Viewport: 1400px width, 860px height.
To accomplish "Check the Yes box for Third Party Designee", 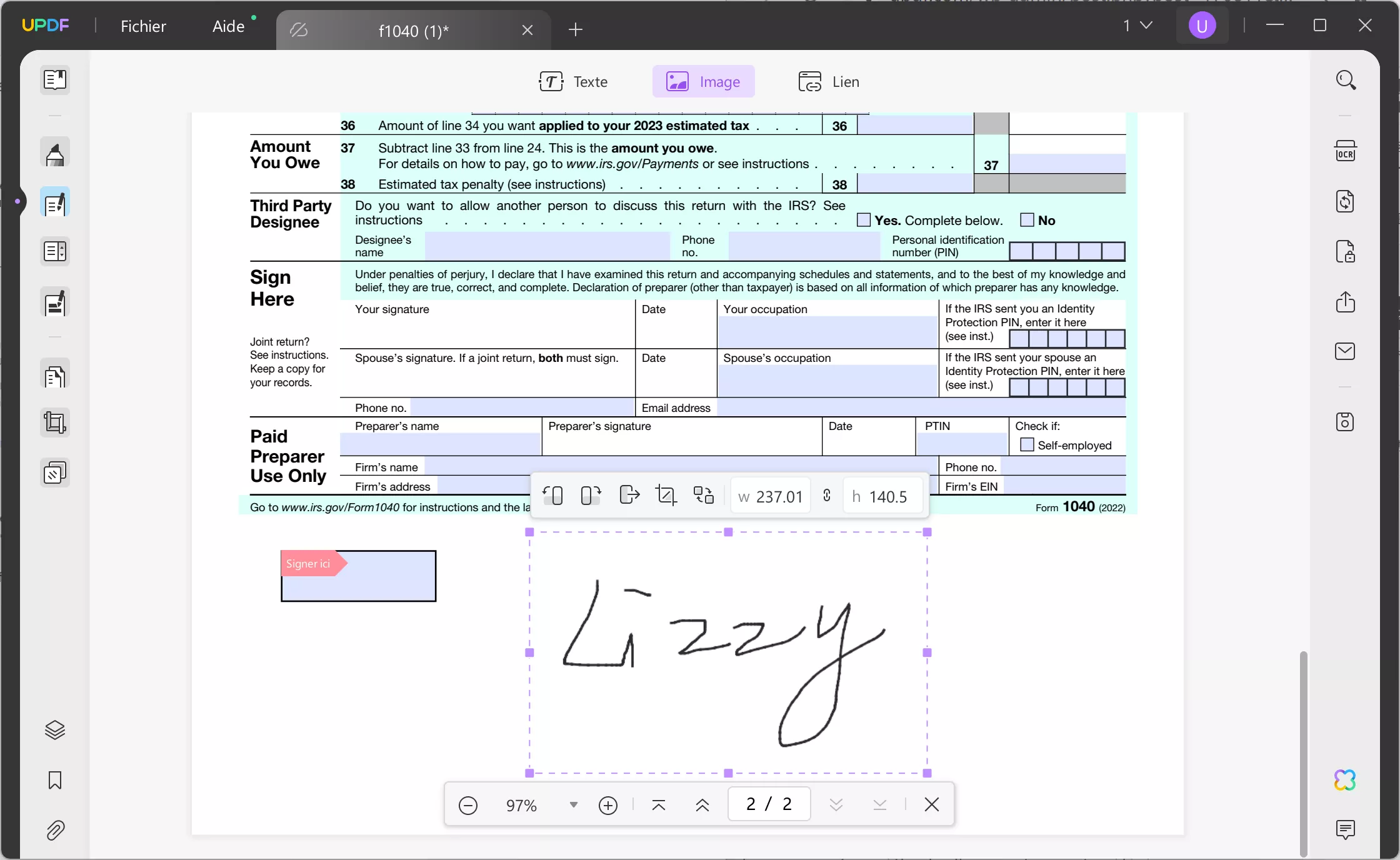I will point(863,220).
